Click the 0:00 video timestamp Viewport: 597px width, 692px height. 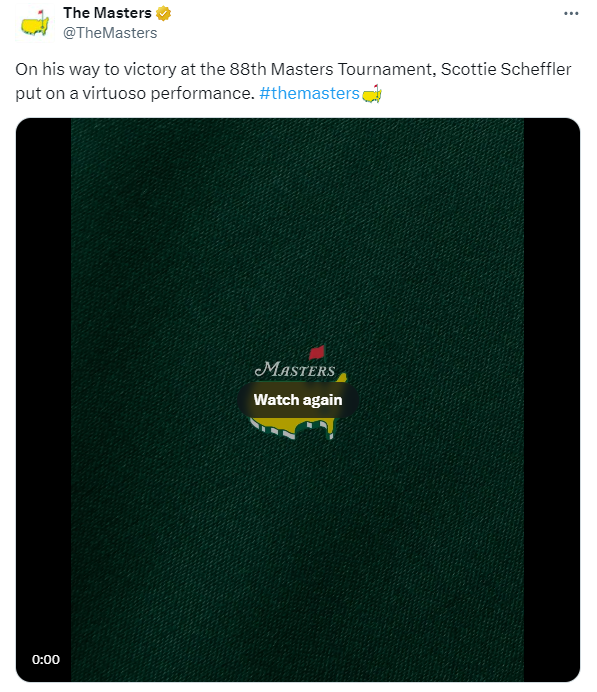coord(46,659)
